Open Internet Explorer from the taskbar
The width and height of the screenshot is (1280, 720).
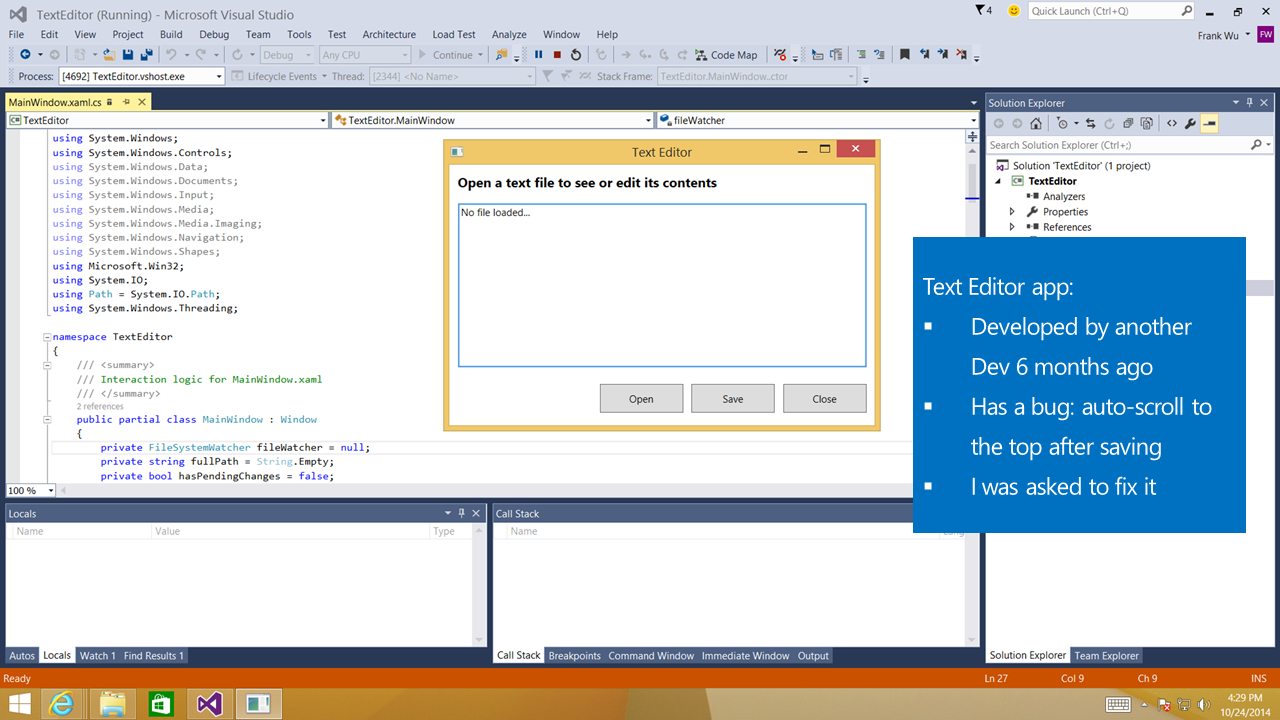coord(63,704)
